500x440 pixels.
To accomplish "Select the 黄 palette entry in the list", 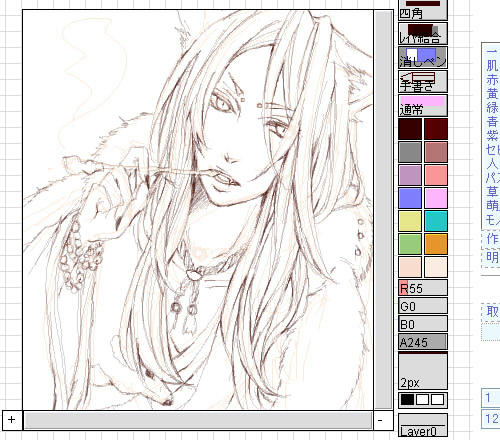I will (x=493, y=94).
